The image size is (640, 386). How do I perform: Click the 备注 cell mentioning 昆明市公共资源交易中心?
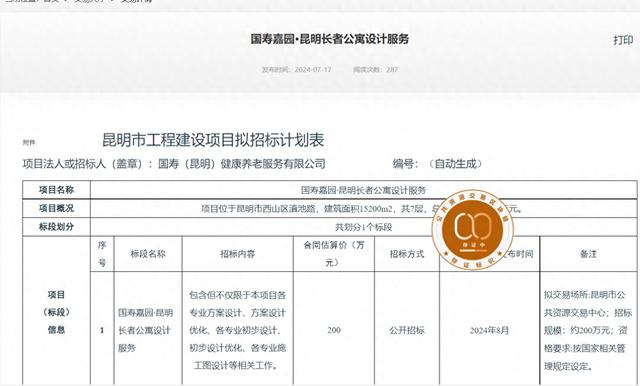588,330
